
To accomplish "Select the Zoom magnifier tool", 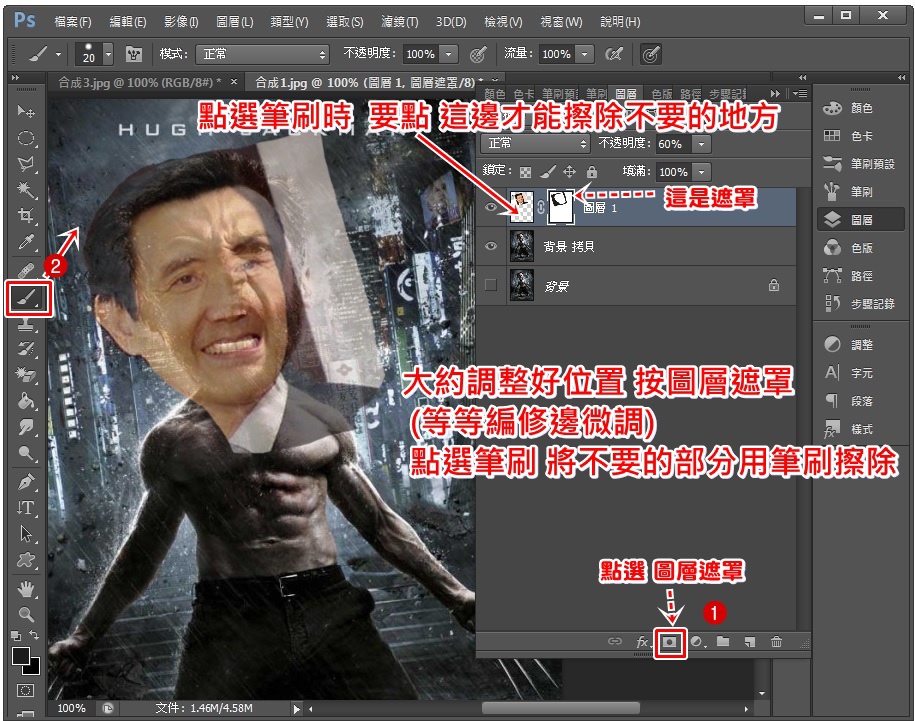I will [26, 614].
